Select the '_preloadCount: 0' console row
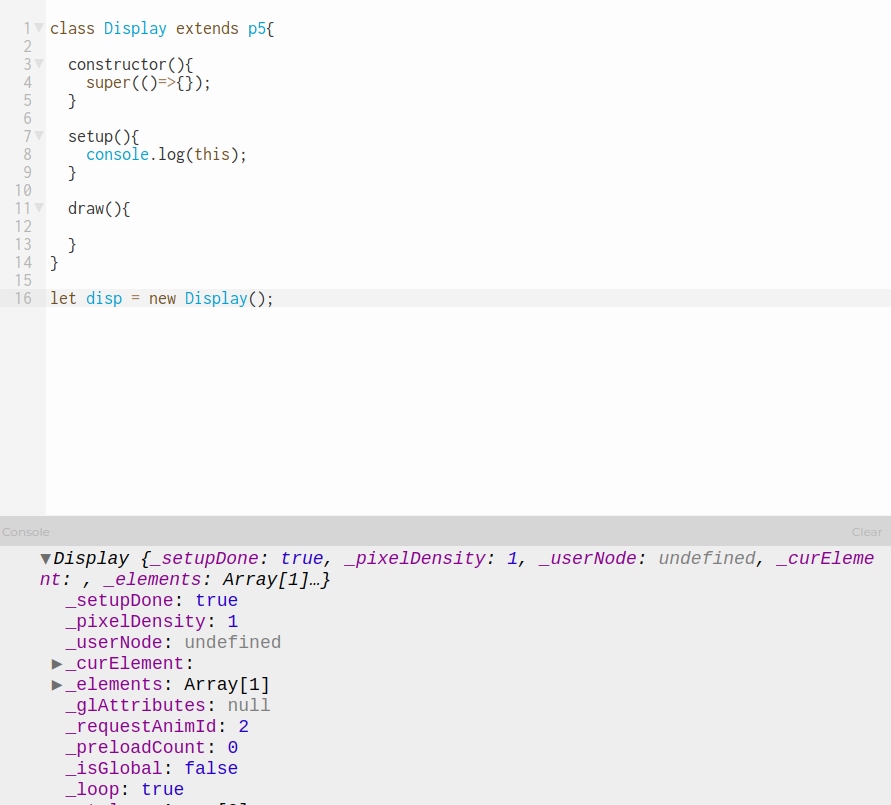 [x=152, y=748]
